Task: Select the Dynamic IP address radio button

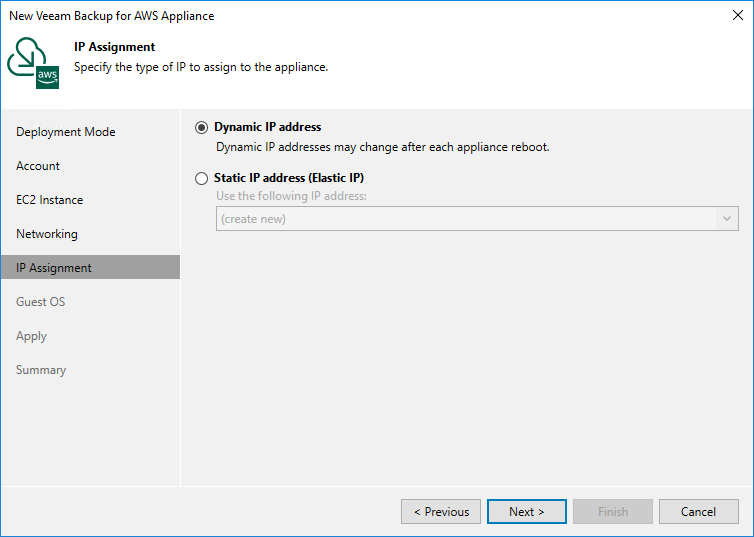Action: (x=203, y=128)
